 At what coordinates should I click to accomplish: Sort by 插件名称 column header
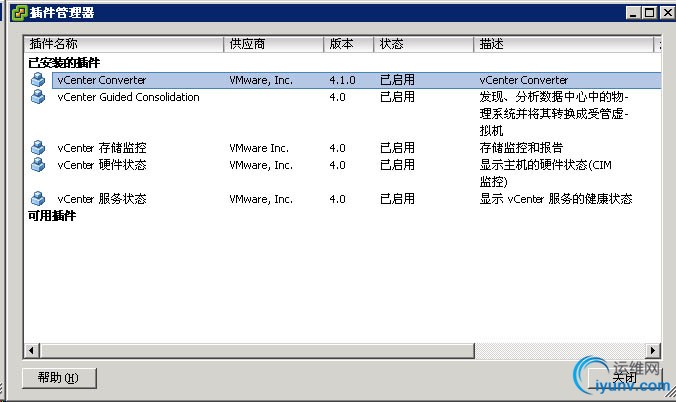point(124,44)
